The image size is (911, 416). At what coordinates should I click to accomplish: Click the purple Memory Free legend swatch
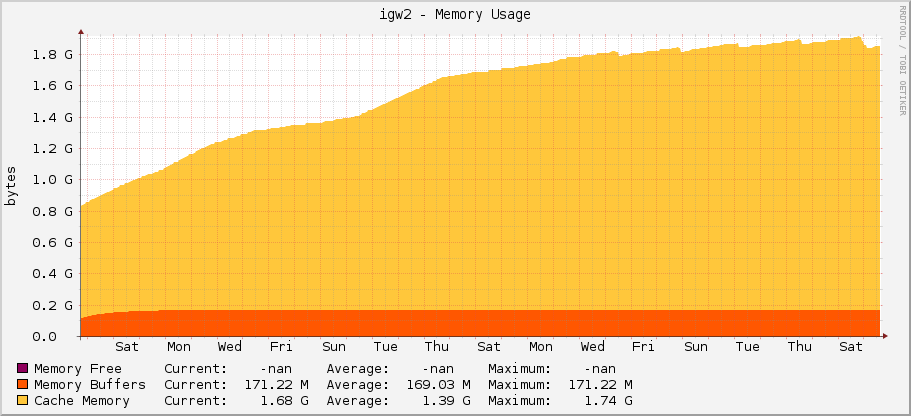[x=23, y=368]
